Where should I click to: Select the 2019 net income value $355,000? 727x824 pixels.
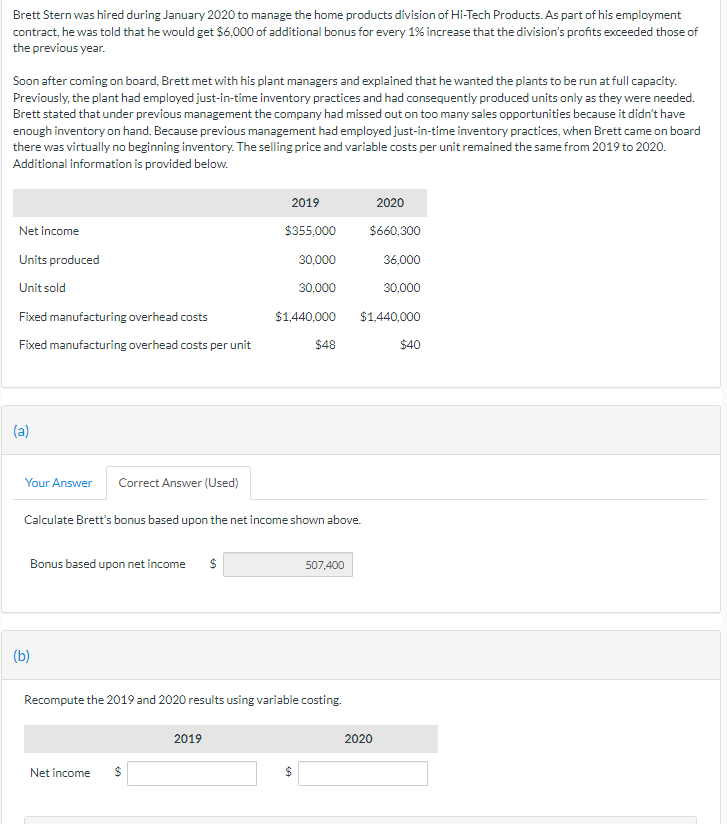(310, 231)
